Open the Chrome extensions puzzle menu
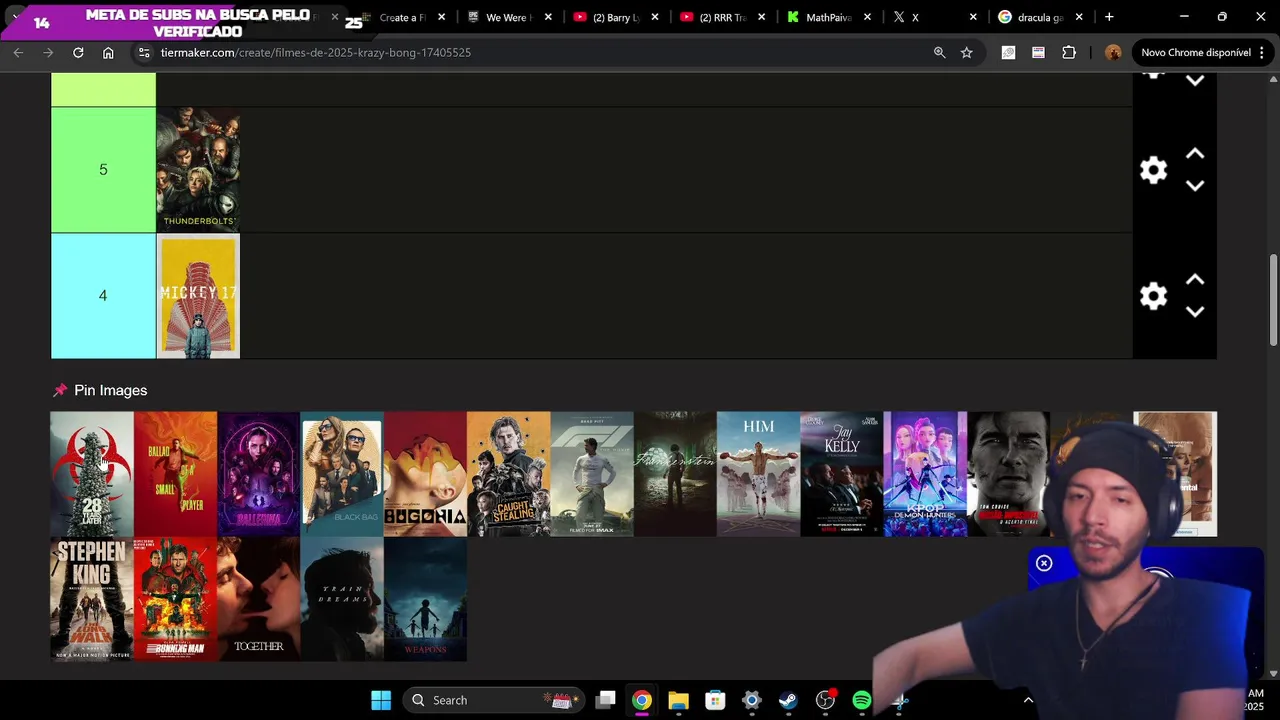 point(1069,52)
